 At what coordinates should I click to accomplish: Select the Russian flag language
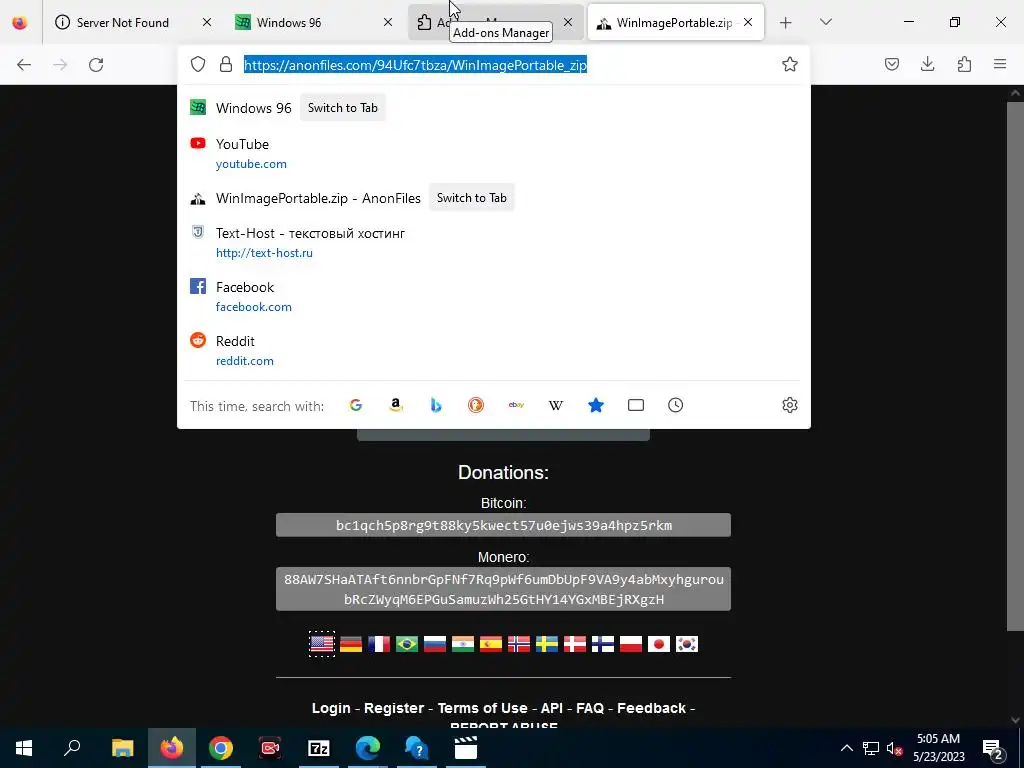tap(435, 644)
